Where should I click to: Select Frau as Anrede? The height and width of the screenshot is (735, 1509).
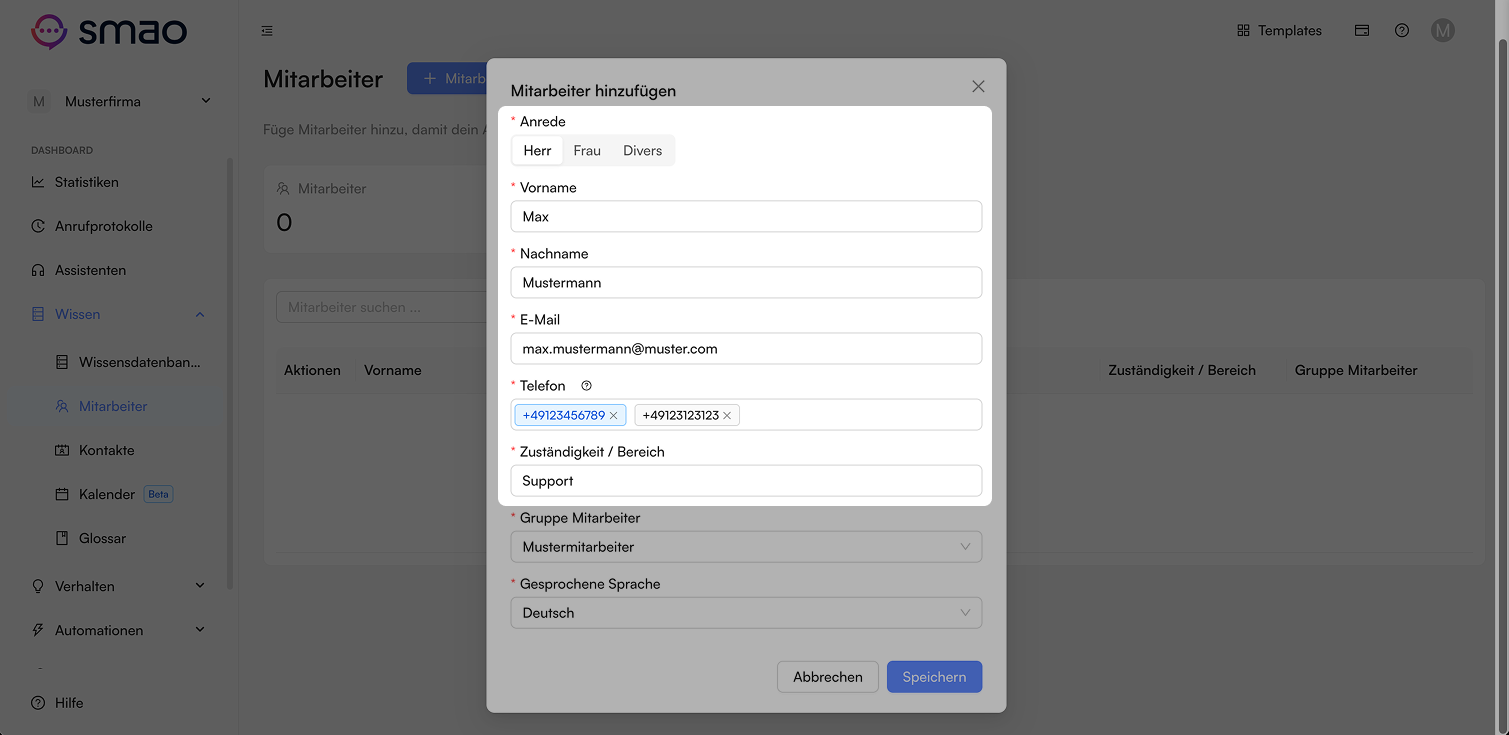[x=587, y=151]
